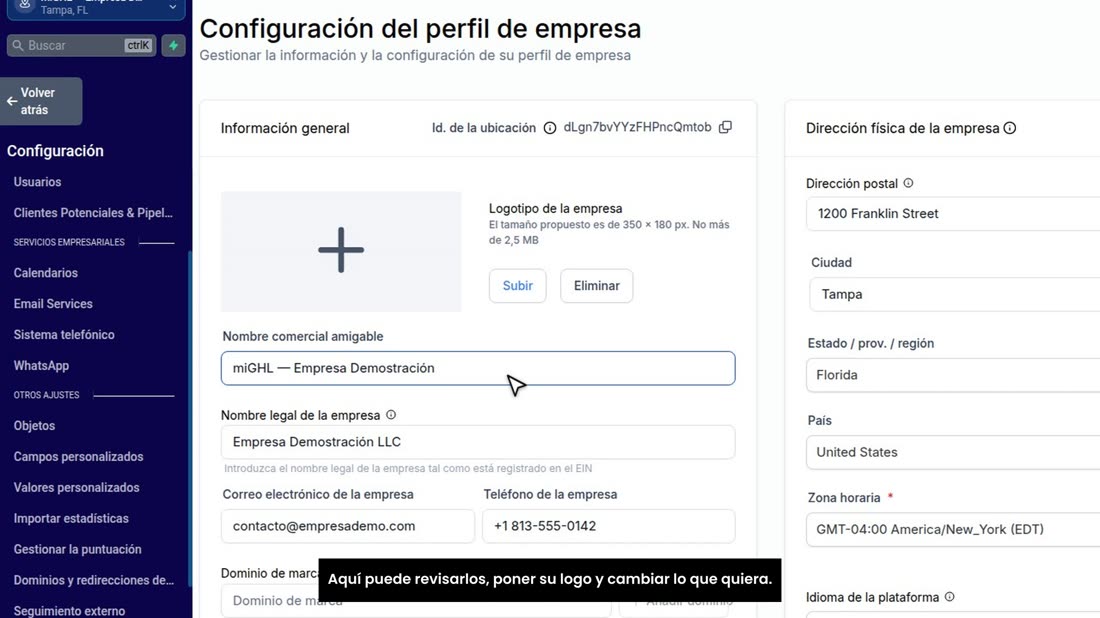Click the search magnifier icon
This screenshot has width=1100, height=618.
(18, 46)
